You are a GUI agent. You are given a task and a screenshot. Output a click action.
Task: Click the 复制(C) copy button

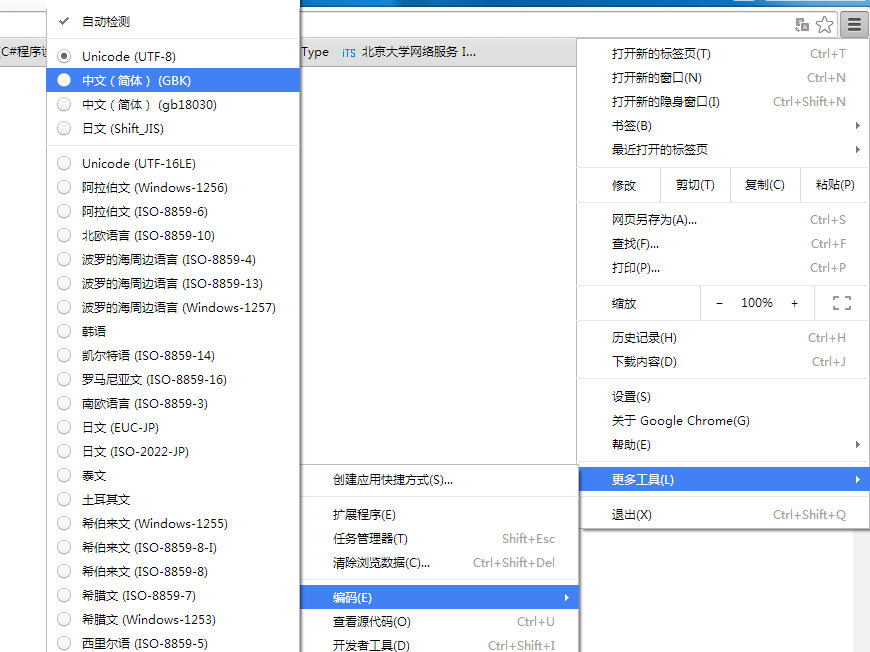tap(765, 185)
